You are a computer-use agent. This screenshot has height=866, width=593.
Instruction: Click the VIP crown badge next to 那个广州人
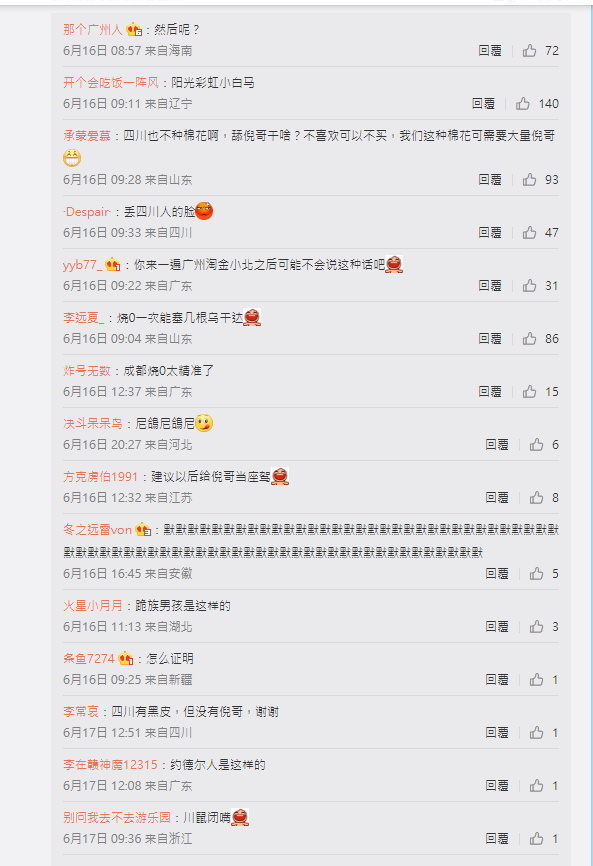134,29
